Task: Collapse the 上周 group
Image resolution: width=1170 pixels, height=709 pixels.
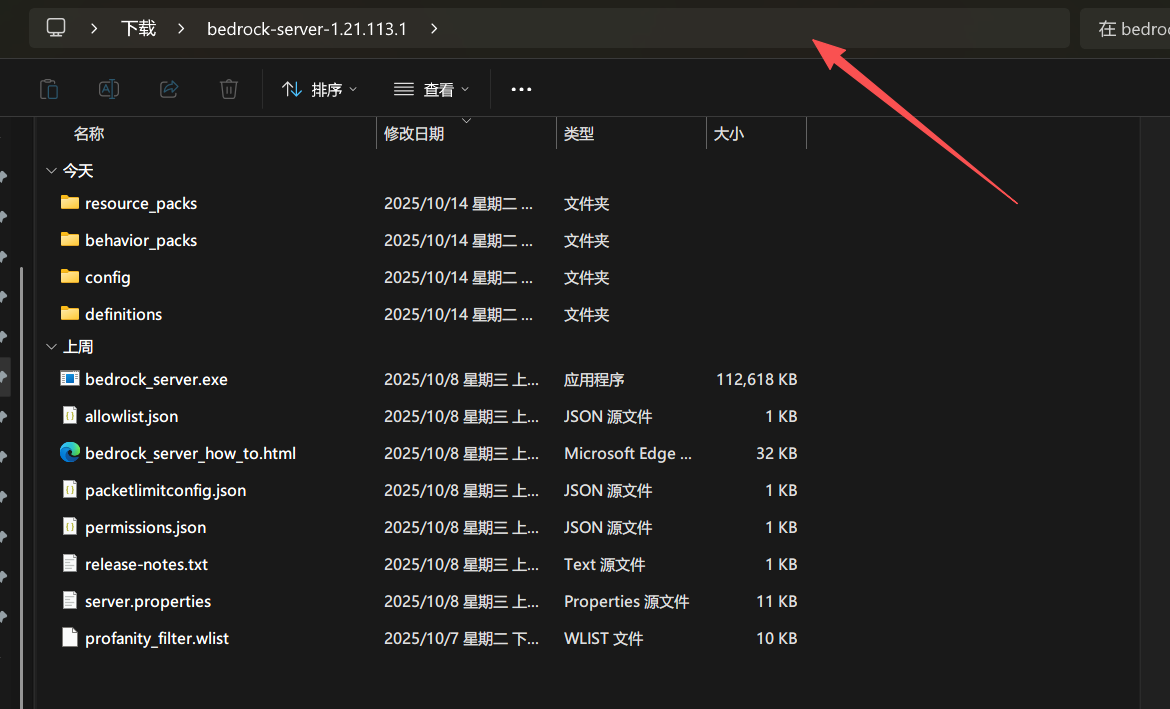Action: (x=51, y=346)
